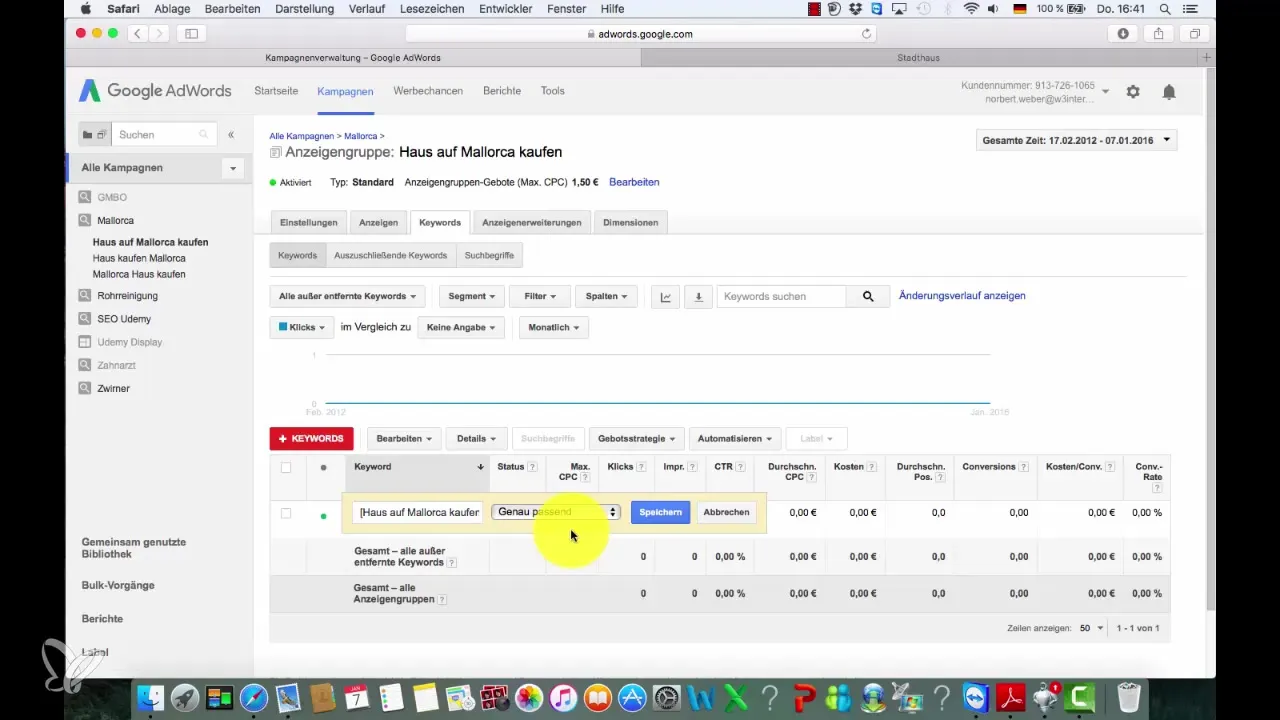The height and width of the screenshot is (720, 1280).
Task: Select the Suchbegriffe sub-tab
Action: (x=489, y=255)
